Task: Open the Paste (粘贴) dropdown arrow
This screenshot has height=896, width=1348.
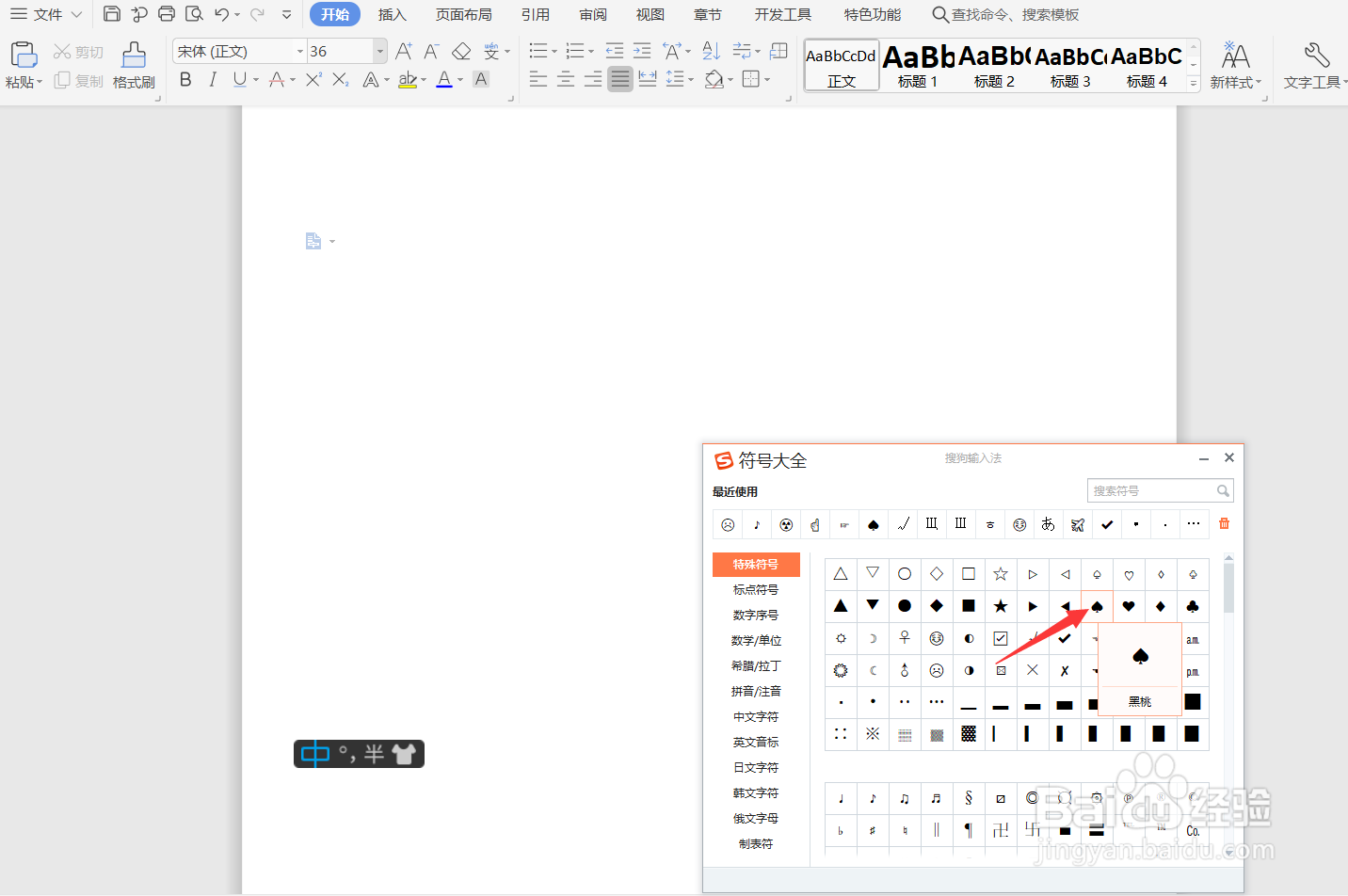Action: click(x=40, y=83)
